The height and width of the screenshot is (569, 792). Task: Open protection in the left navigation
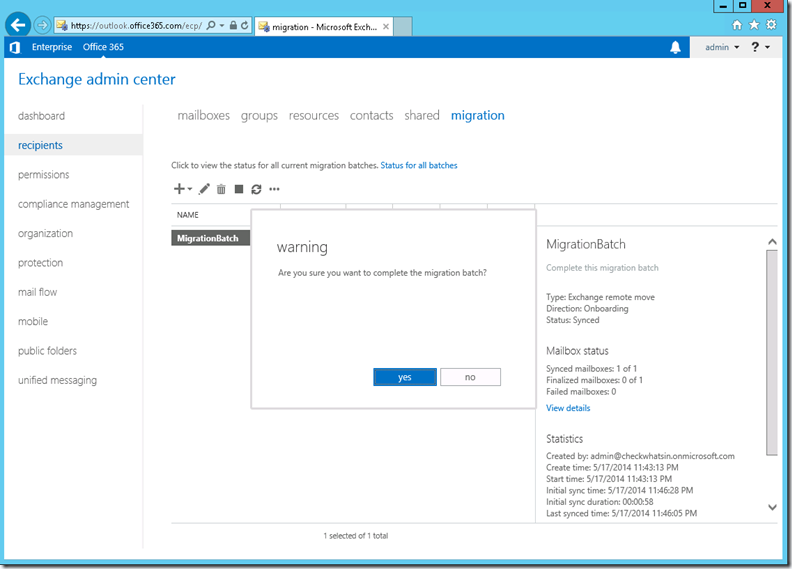pyautogui.click(x=40, y=263)
